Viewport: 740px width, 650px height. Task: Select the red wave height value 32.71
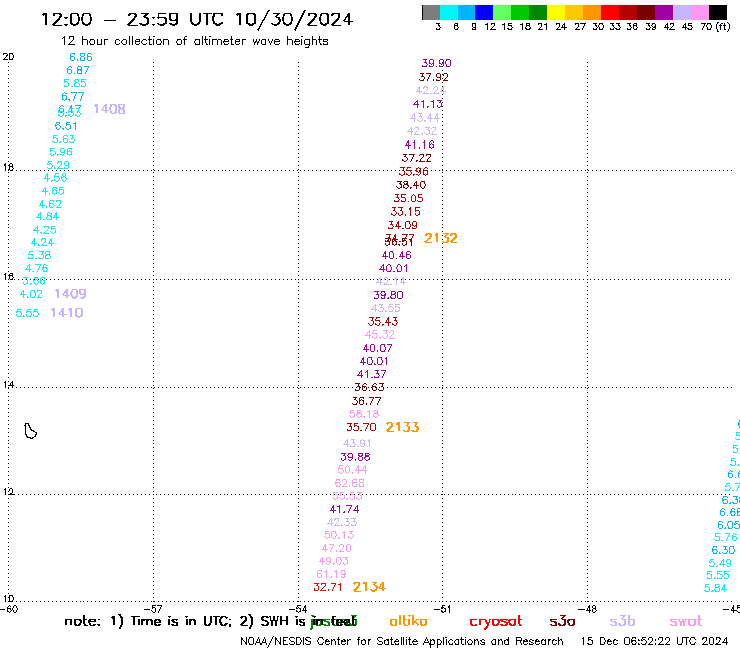[328, 587]
